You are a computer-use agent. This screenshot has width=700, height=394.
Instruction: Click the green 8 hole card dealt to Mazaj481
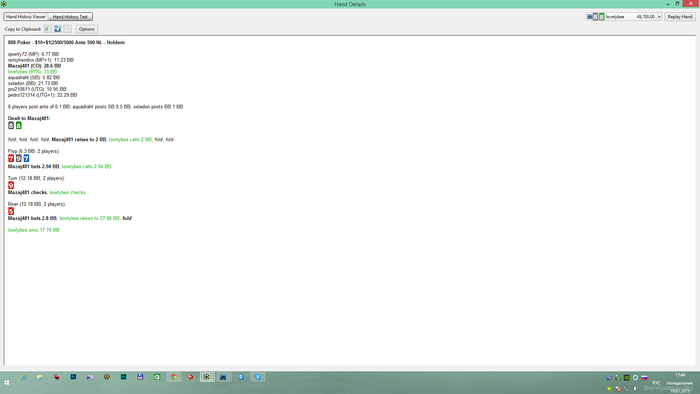click(19, 125)
